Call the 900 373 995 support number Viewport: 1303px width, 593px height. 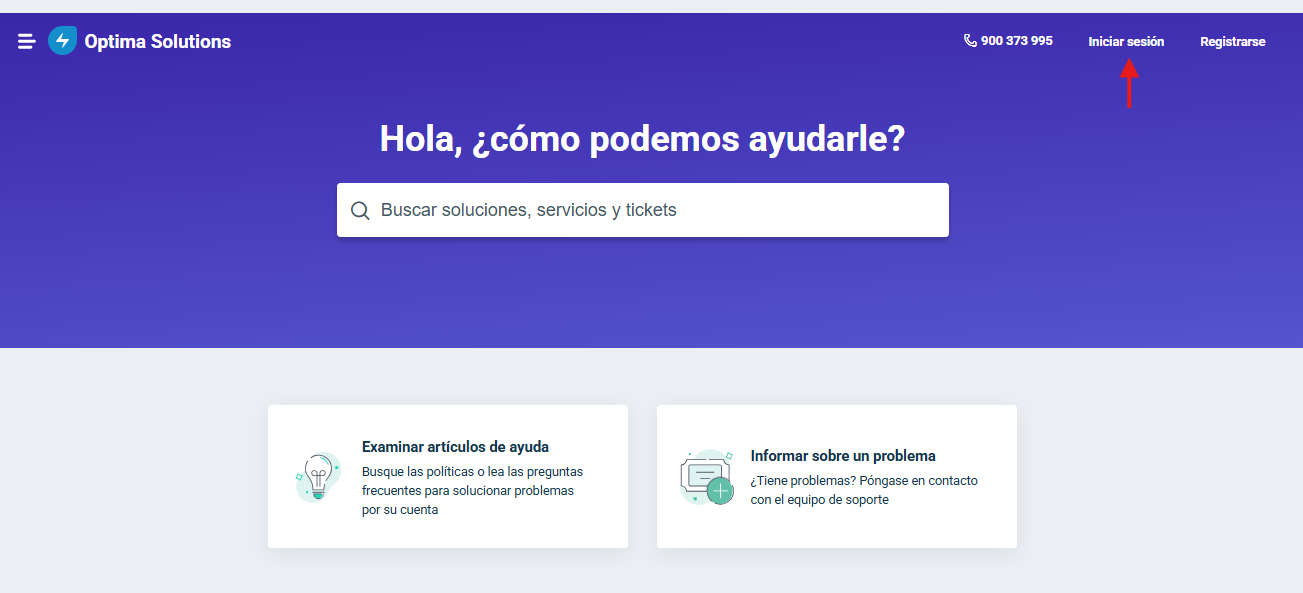(1016, 41)
